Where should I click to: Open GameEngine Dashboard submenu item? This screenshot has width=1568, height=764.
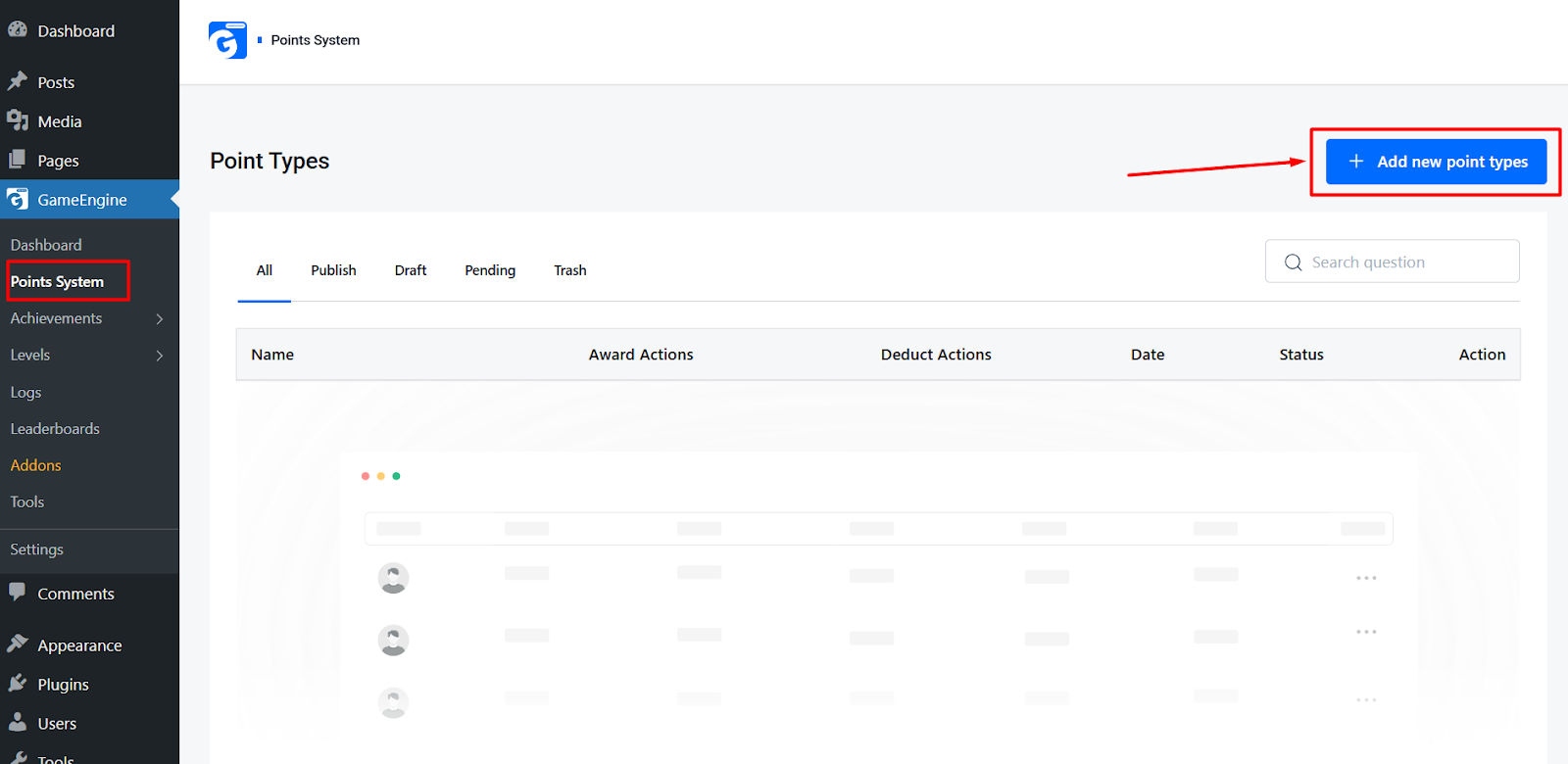pyautogui.click(x=46, y=245)
